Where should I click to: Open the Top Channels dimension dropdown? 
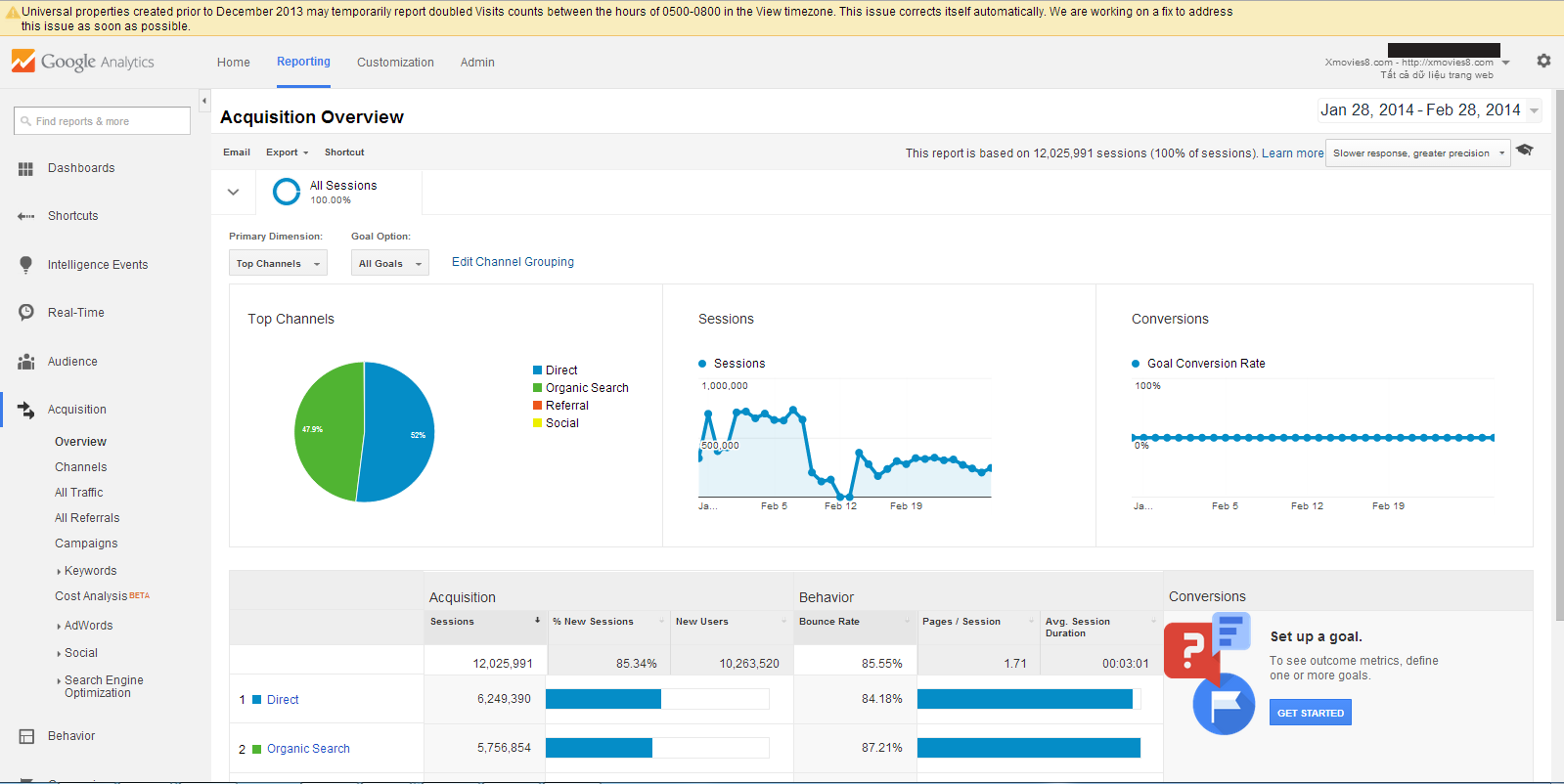[x=278, y=264]
